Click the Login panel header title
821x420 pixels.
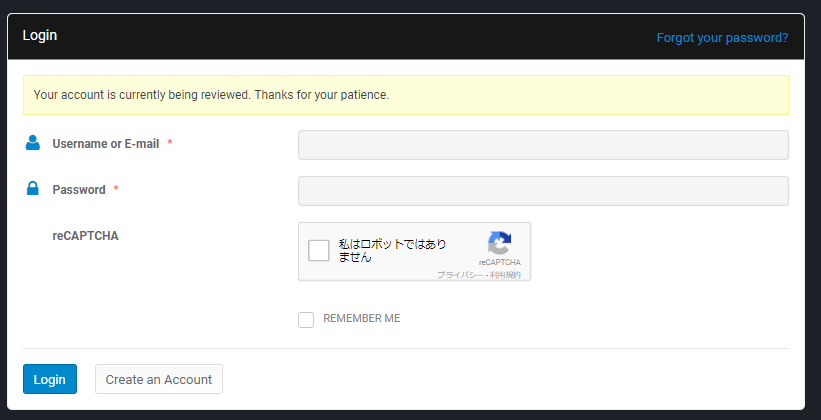40,36
